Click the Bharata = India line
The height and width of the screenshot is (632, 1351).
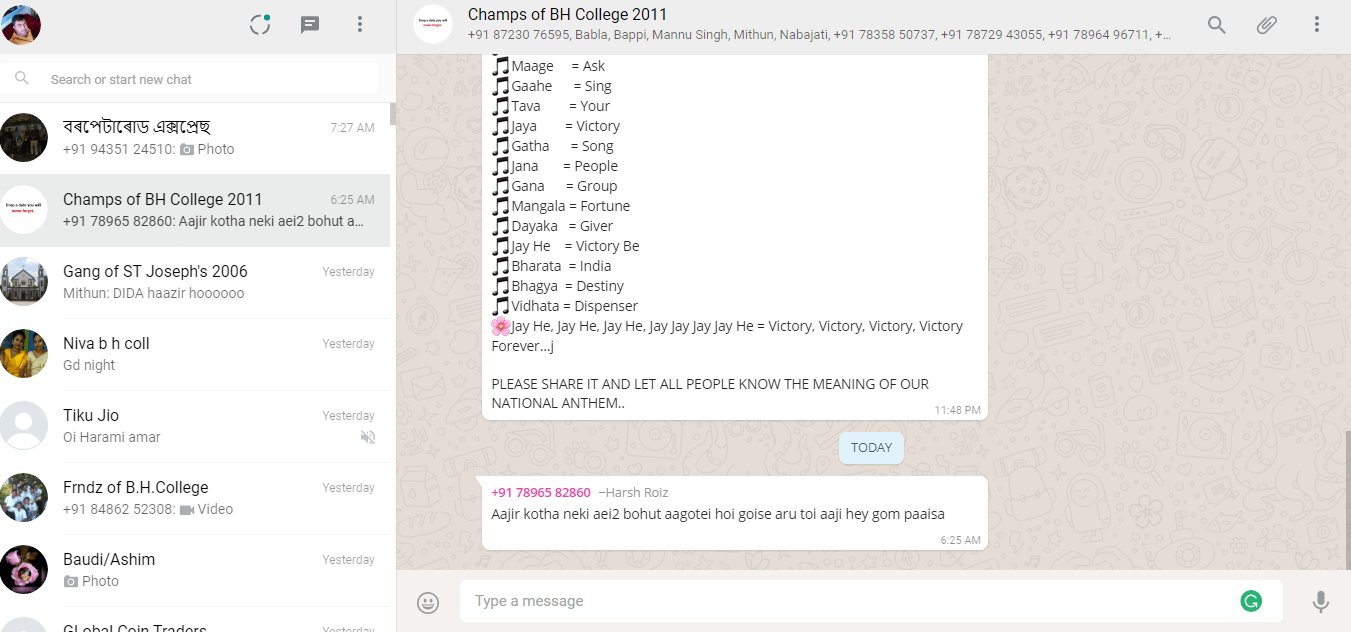[x=552, y=266]
